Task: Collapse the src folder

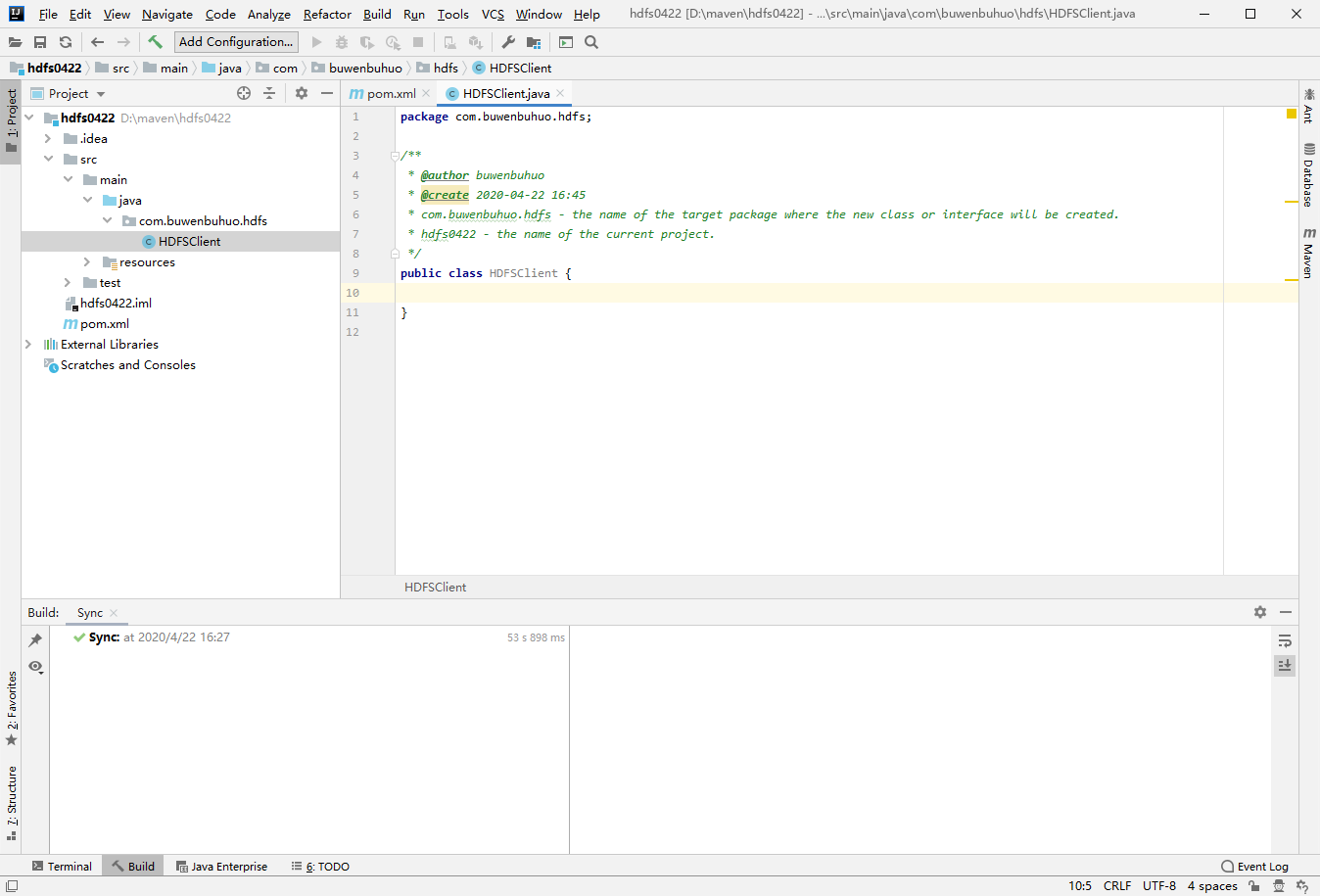Action: [x=48, y=159]
